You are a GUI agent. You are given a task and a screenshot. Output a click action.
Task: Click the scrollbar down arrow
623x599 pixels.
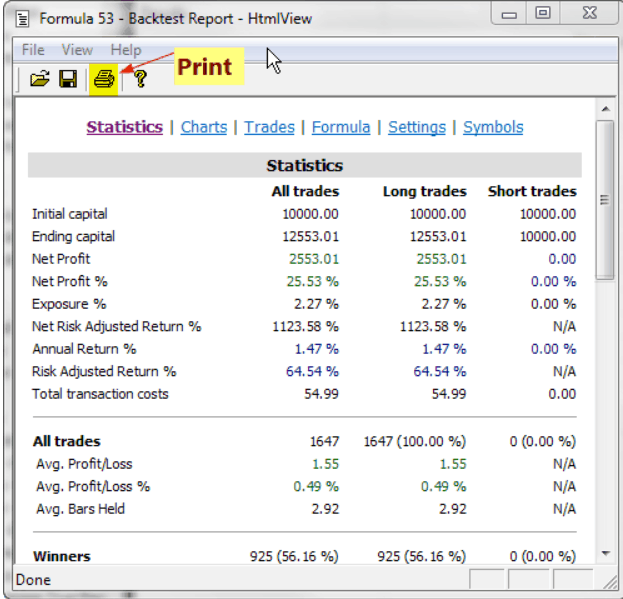point(604,553)
